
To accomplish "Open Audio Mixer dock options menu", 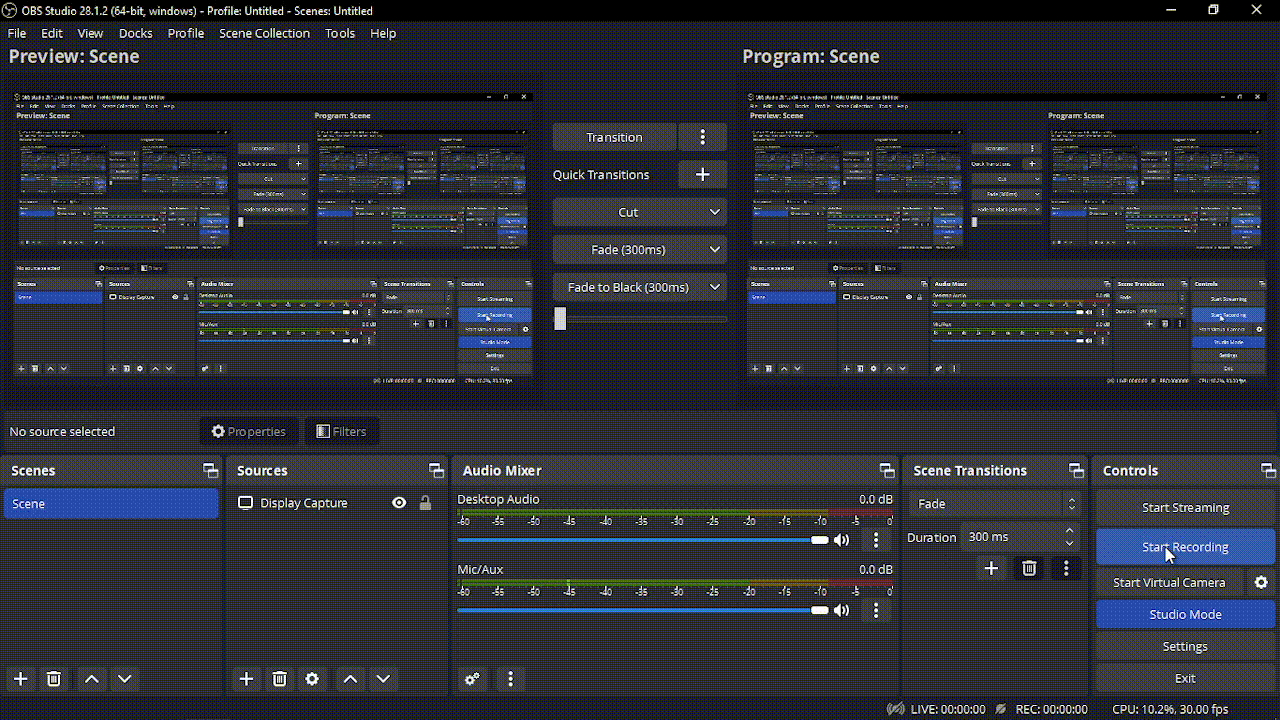I will click(510, 679).
